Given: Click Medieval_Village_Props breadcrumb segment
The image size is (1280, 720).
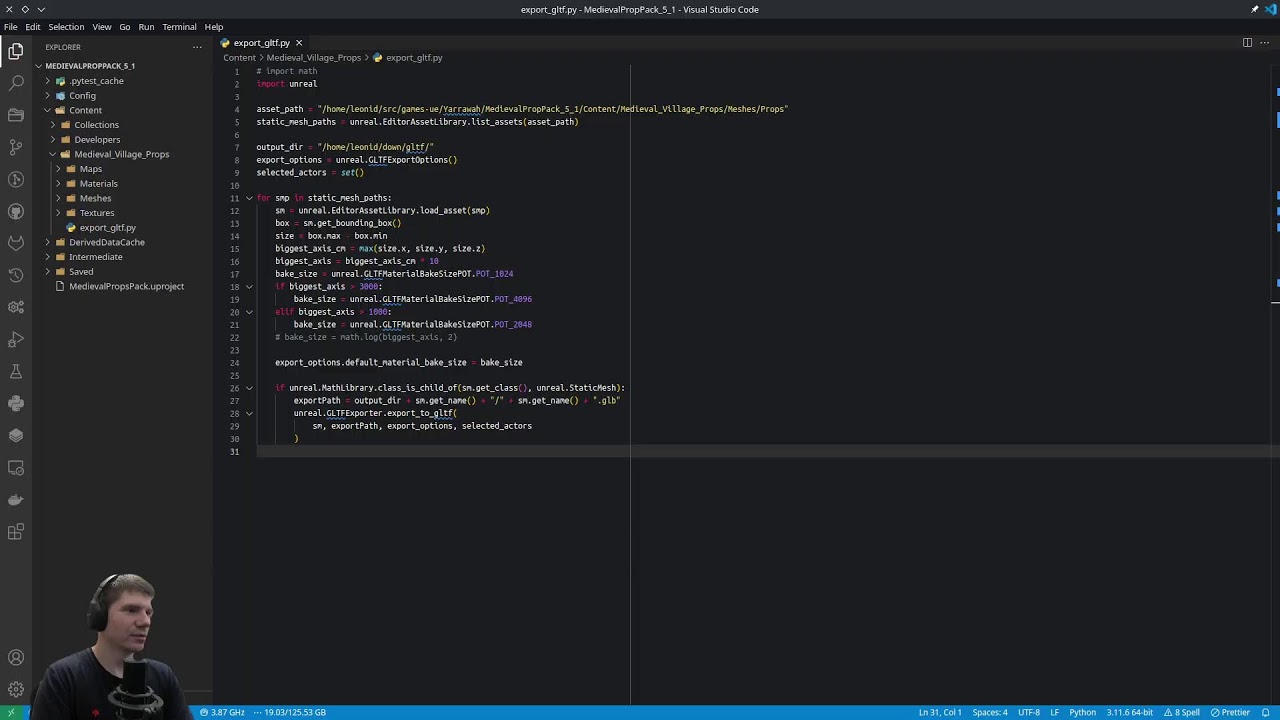Looking at the screenshot, I should click(x=313, y=58).
